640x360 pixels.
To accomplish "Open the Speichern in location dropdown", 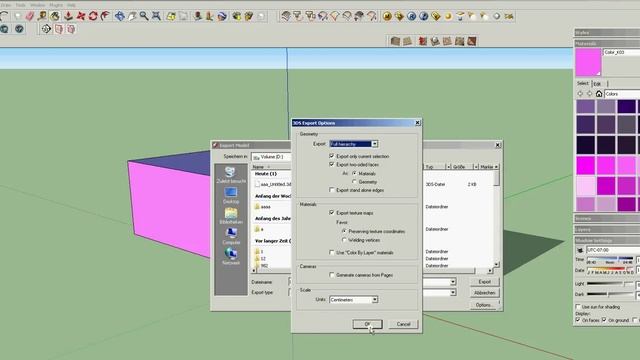I will coord(271,157).
